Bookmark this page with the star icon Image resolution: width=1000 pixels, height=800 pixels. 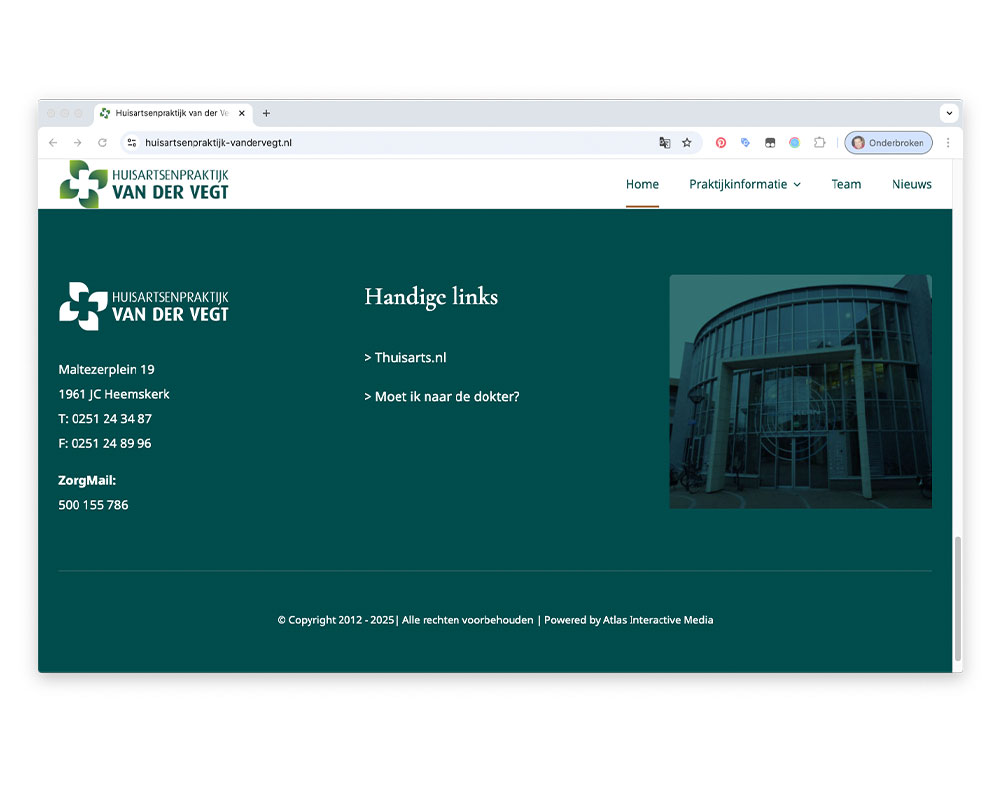[x=687, y=143]
